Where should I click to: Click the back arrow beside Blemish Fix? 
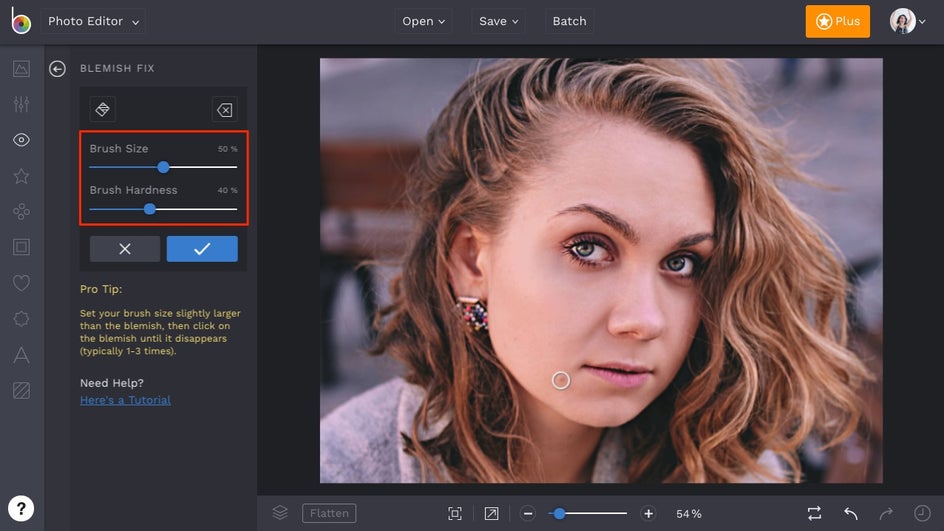(58, 69)
